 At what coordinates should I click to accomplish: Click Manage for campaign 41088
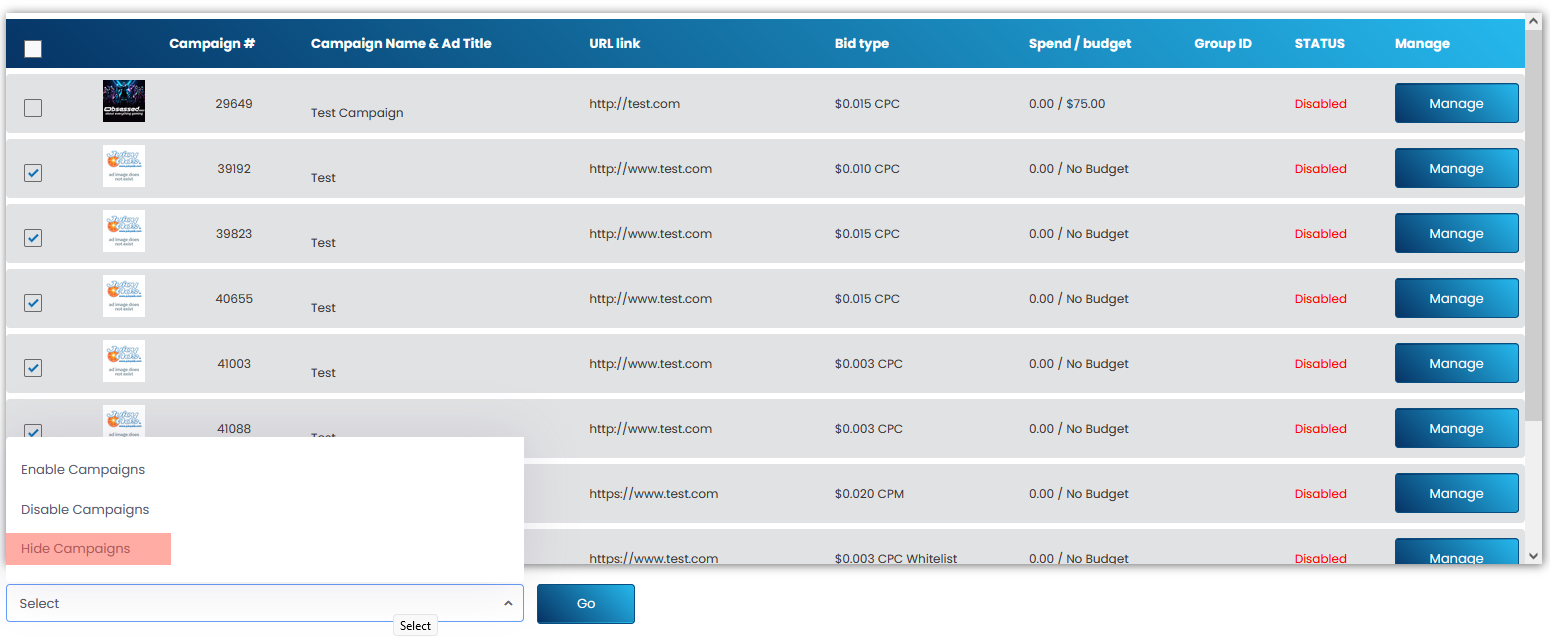coord(1456,429)
